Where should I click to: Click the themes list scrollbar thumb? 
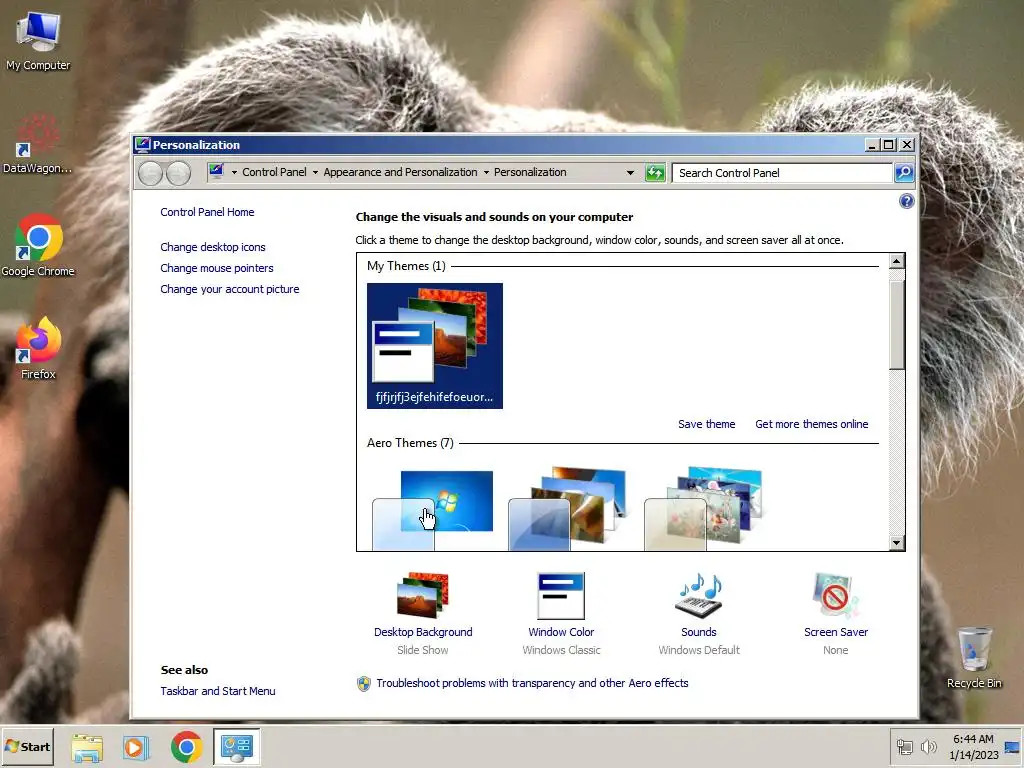897,325
